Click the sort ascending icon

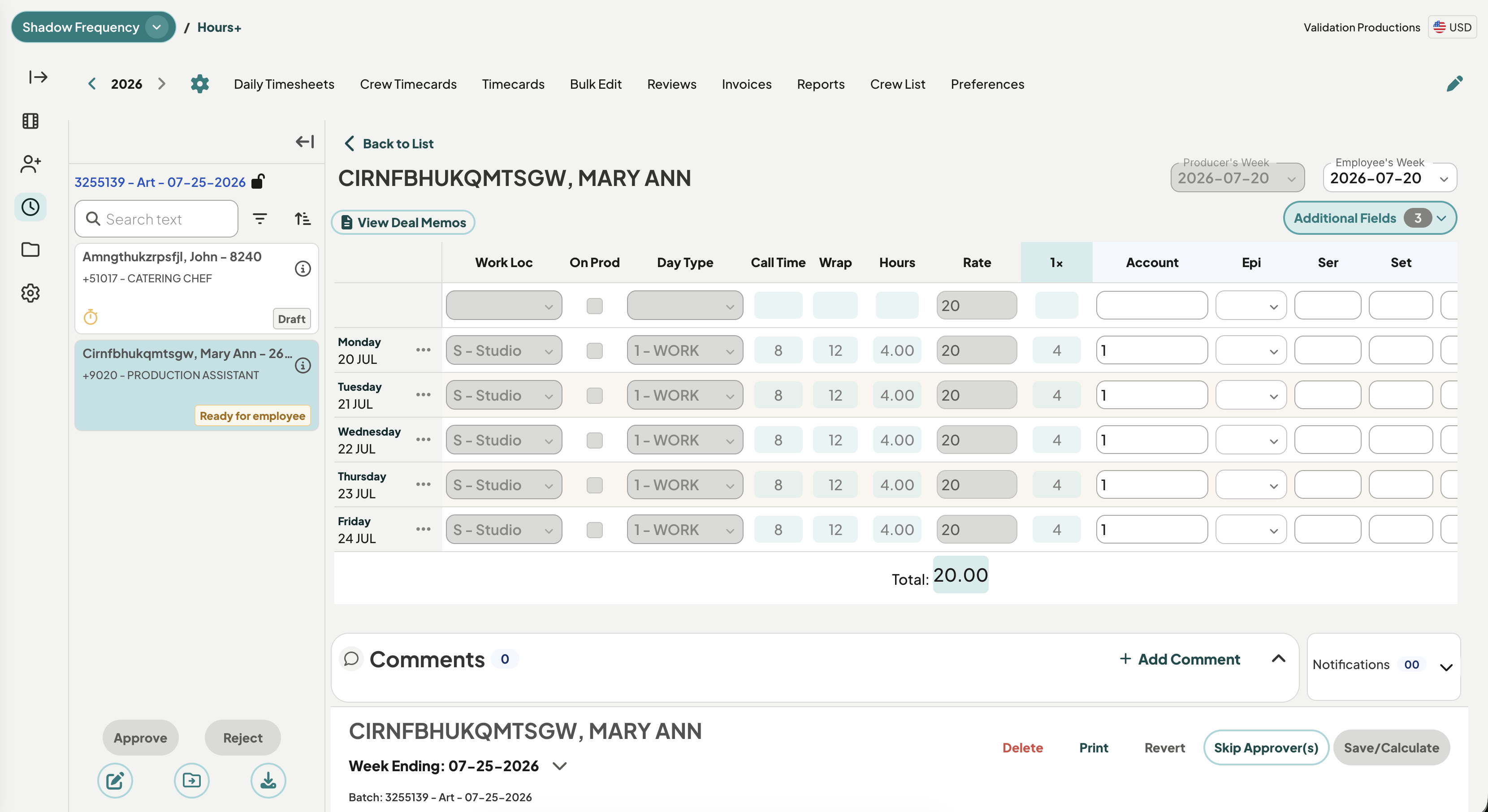(303, 219)
